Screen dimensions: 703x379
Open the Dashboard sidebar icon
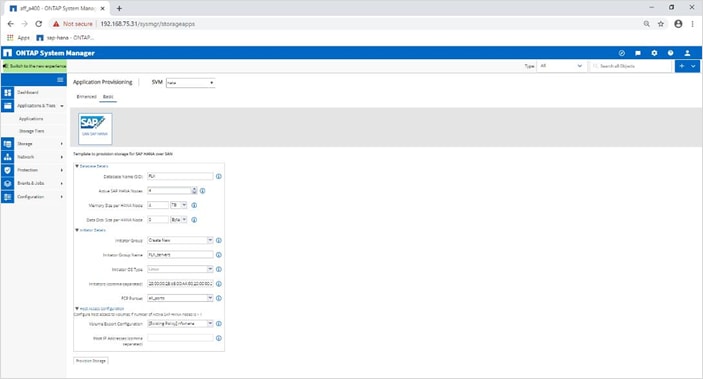coord(8,92)
